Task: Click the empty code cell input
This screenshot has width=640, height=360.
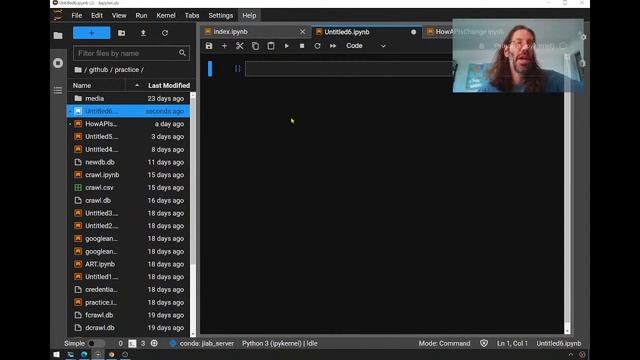Action: pos(349,69)
